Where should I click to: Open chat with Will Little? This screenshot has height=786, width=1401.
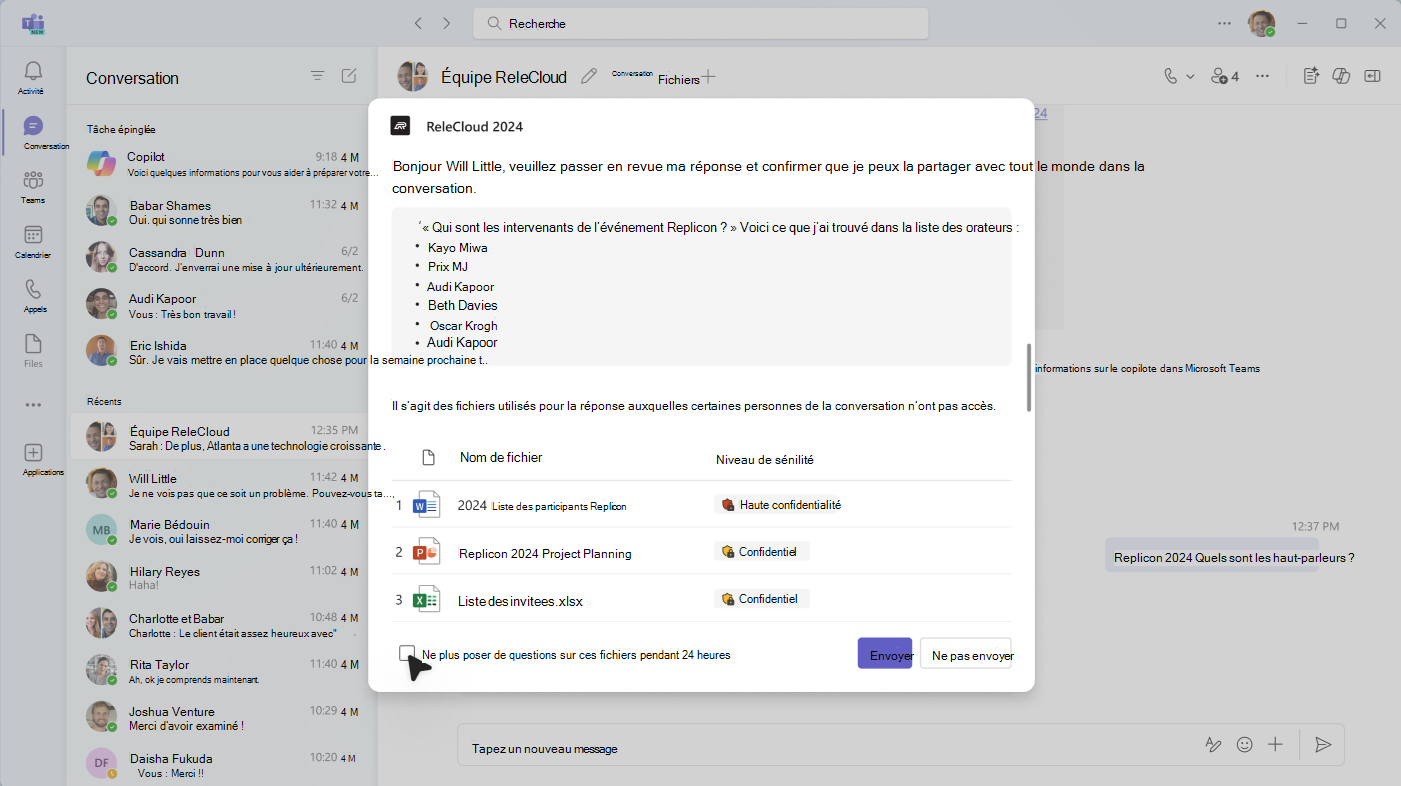(222, 485)
